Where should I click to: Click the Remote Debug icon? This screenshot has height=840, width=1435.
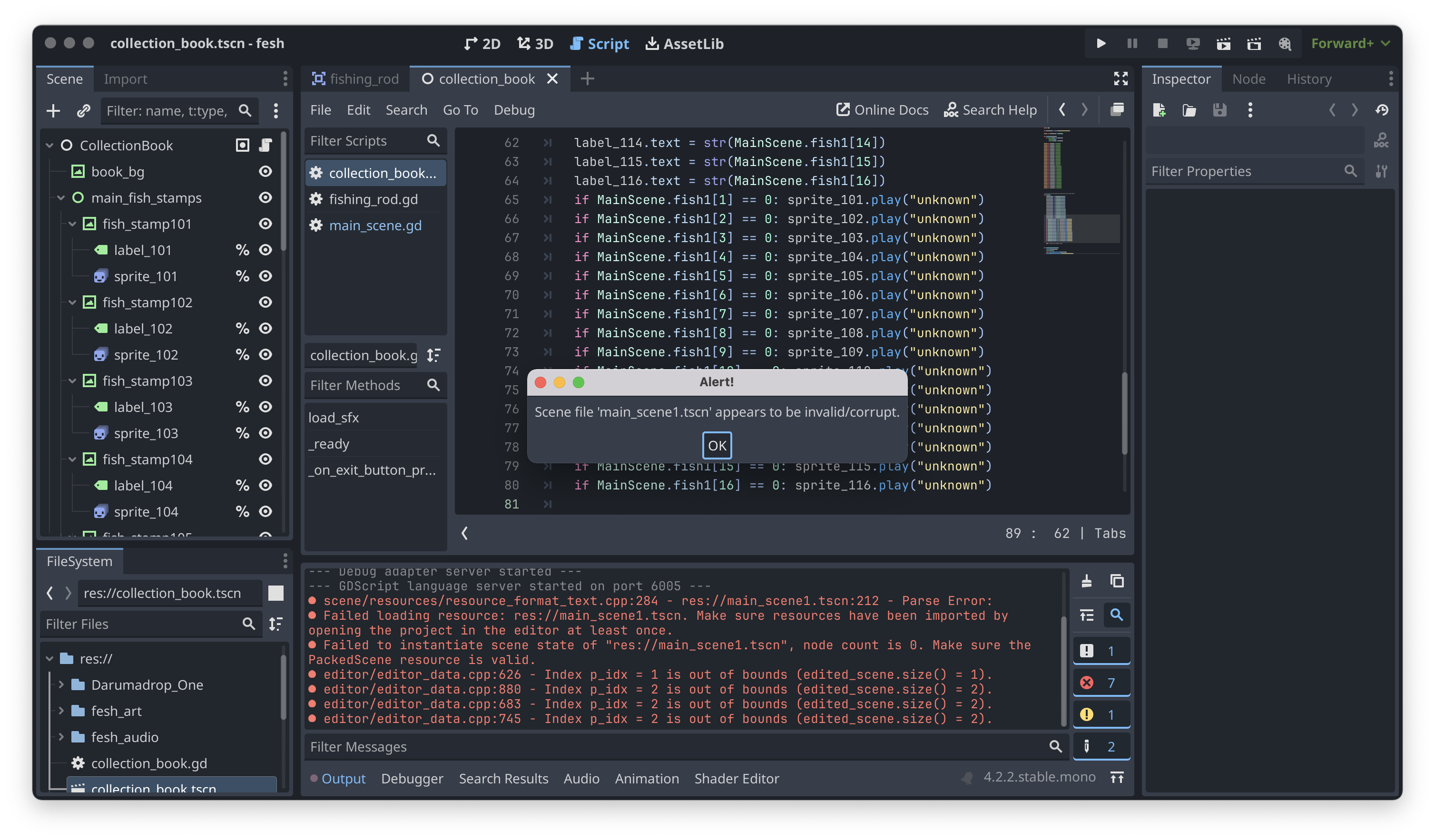point(1193,44)
